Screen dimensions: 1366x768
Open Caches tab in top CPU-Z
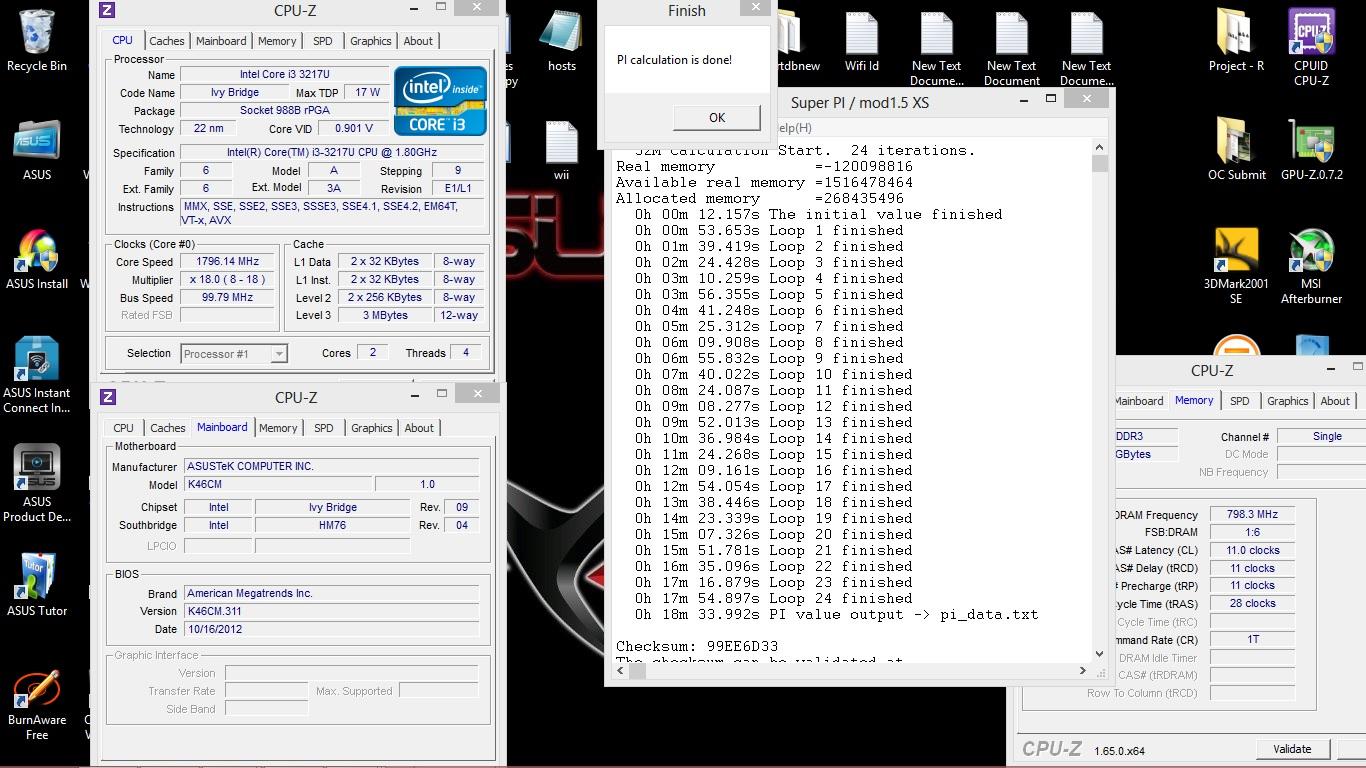point(166,41)
